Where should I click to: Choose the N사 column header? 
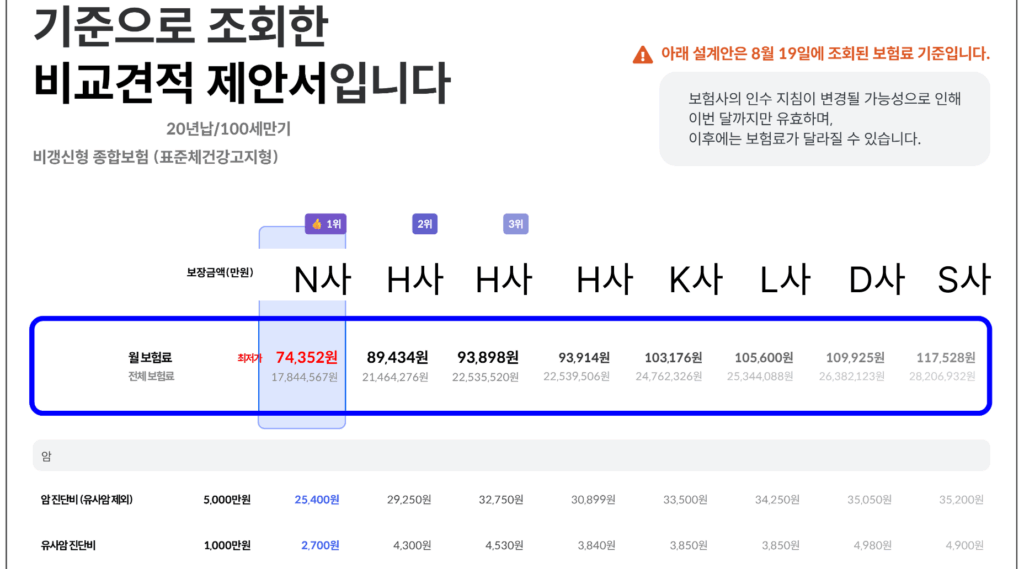pos(322,281)
